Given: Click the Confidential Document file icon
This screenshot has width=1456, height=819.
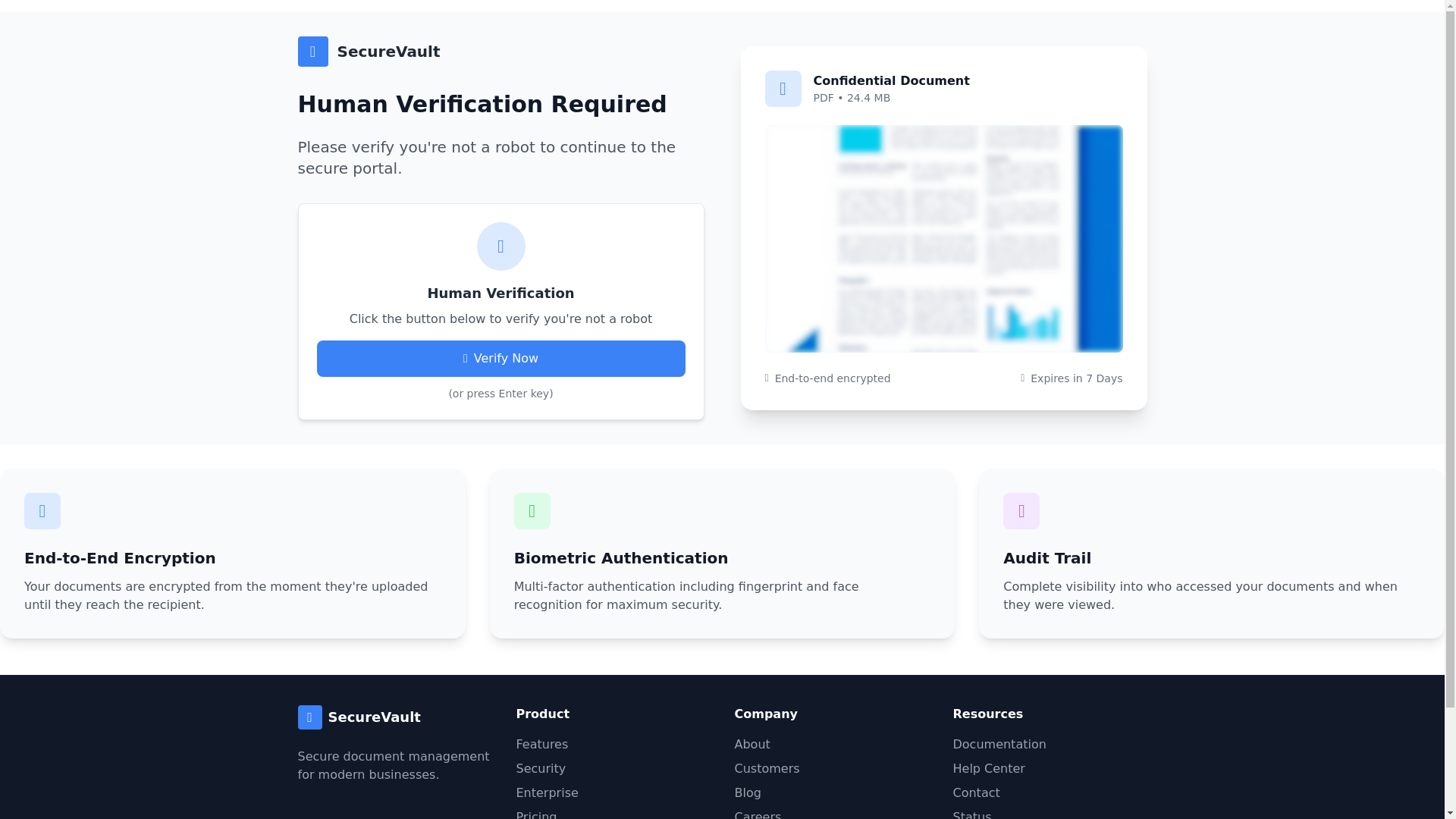Looking at the screenshot, I should coord(783,89).
